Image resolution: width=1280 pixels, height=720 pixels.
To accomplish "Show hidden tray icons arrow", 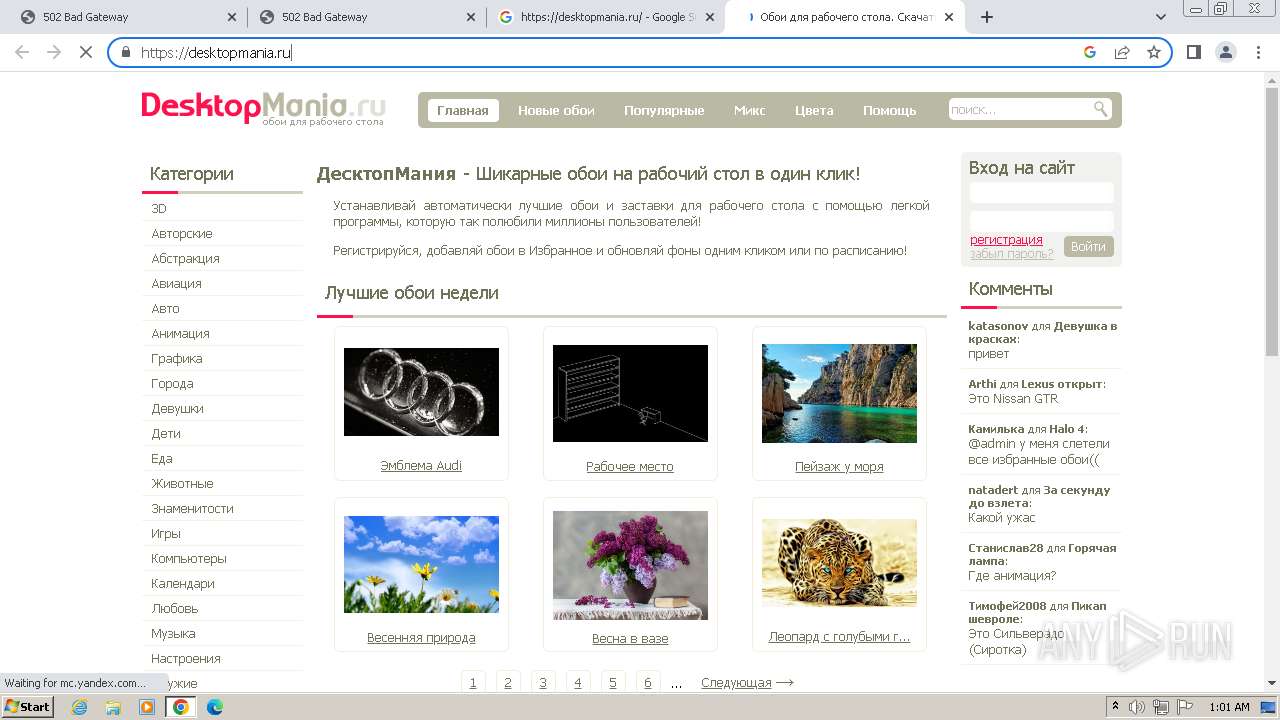I will point(1116,707).
